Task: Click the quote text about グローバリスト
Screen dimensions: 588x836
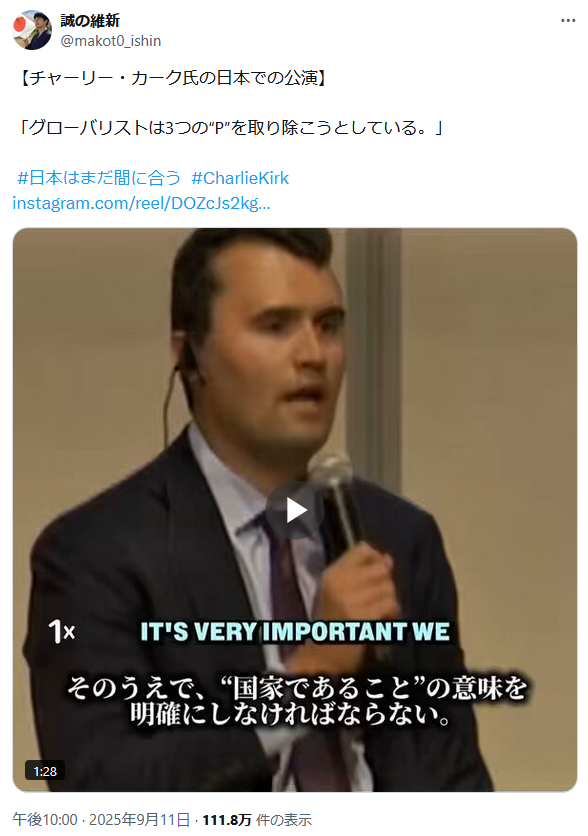Action: [x=229, y=128]
